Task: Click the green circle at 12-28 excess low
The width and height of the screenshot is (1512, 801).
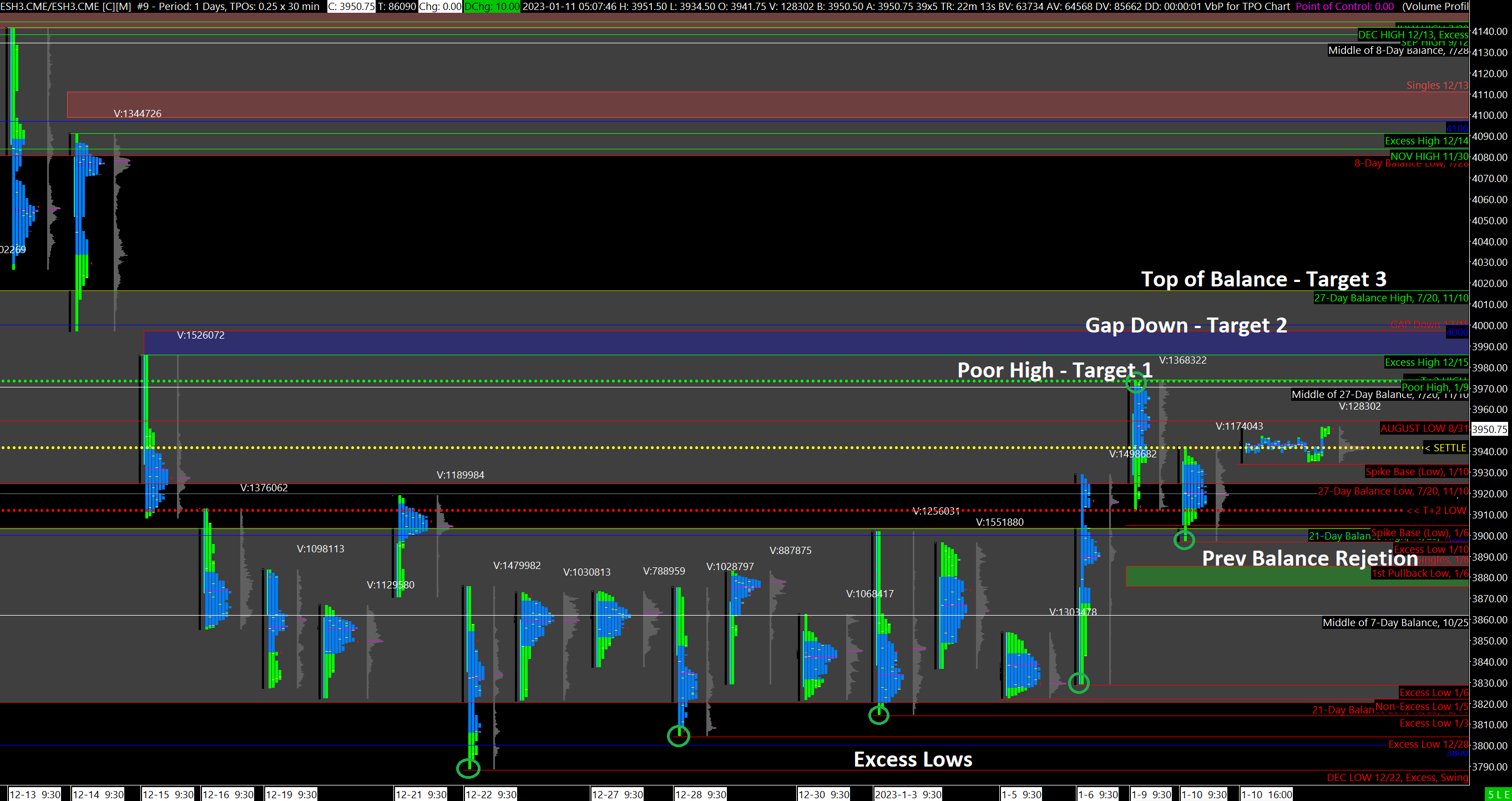Action: coord(678,736)
